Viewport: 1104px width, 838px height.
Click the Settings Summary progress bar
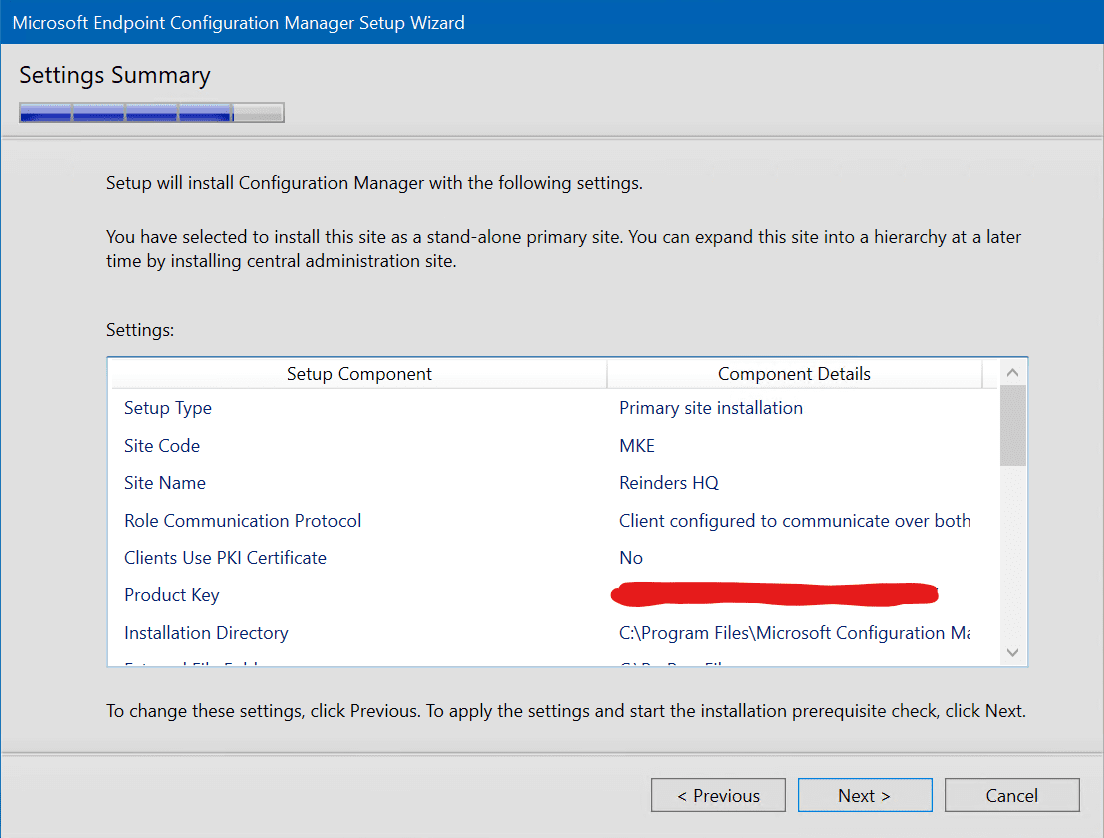[x=151, y=112]
